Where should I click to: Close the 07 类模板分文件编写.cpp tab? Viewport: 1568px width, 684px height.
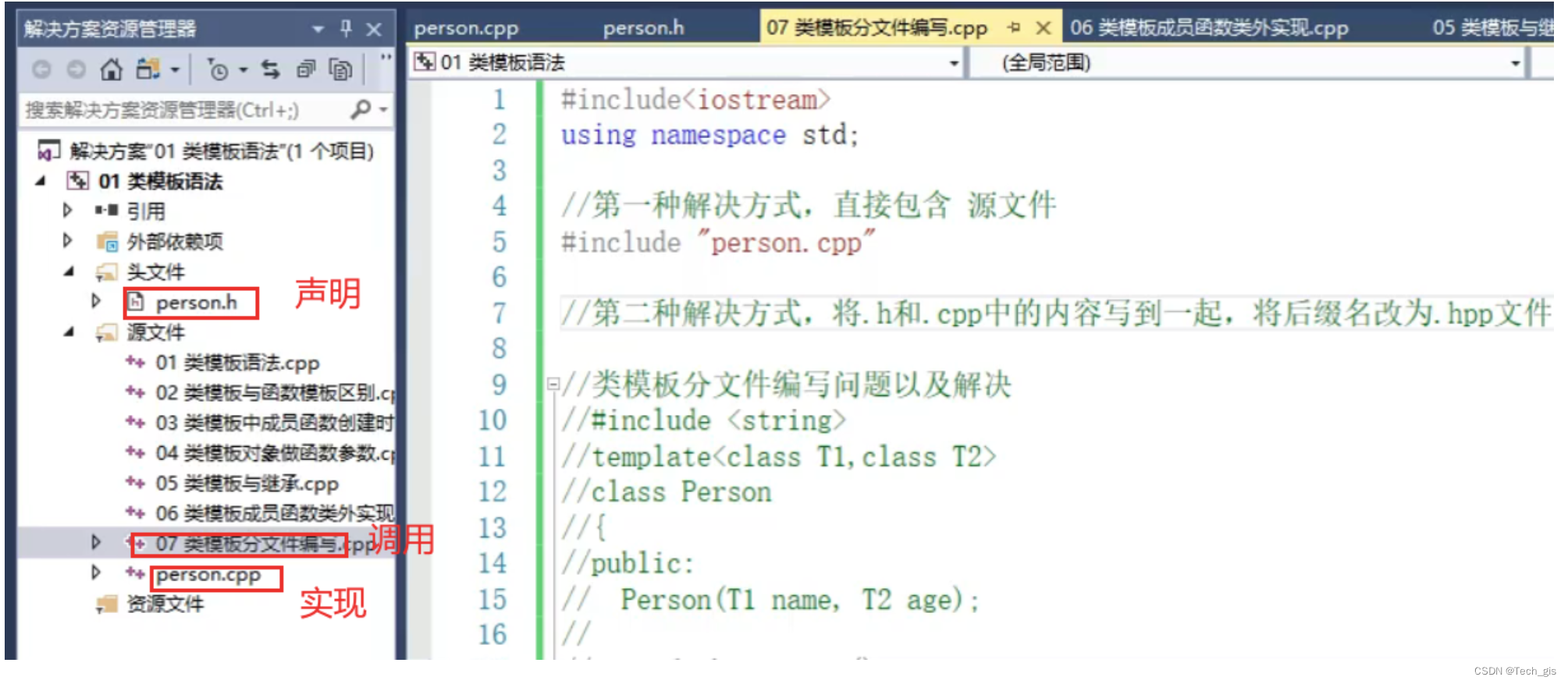point(1043,28)
